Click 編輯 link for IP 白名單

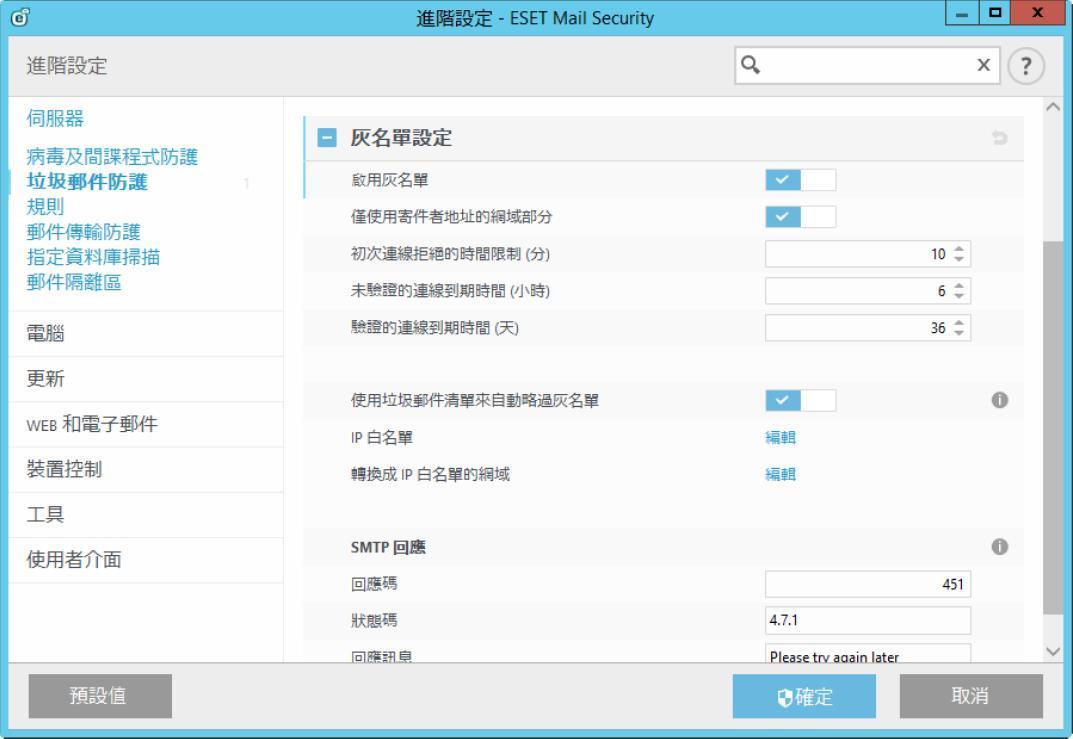[x=780, y=437]
